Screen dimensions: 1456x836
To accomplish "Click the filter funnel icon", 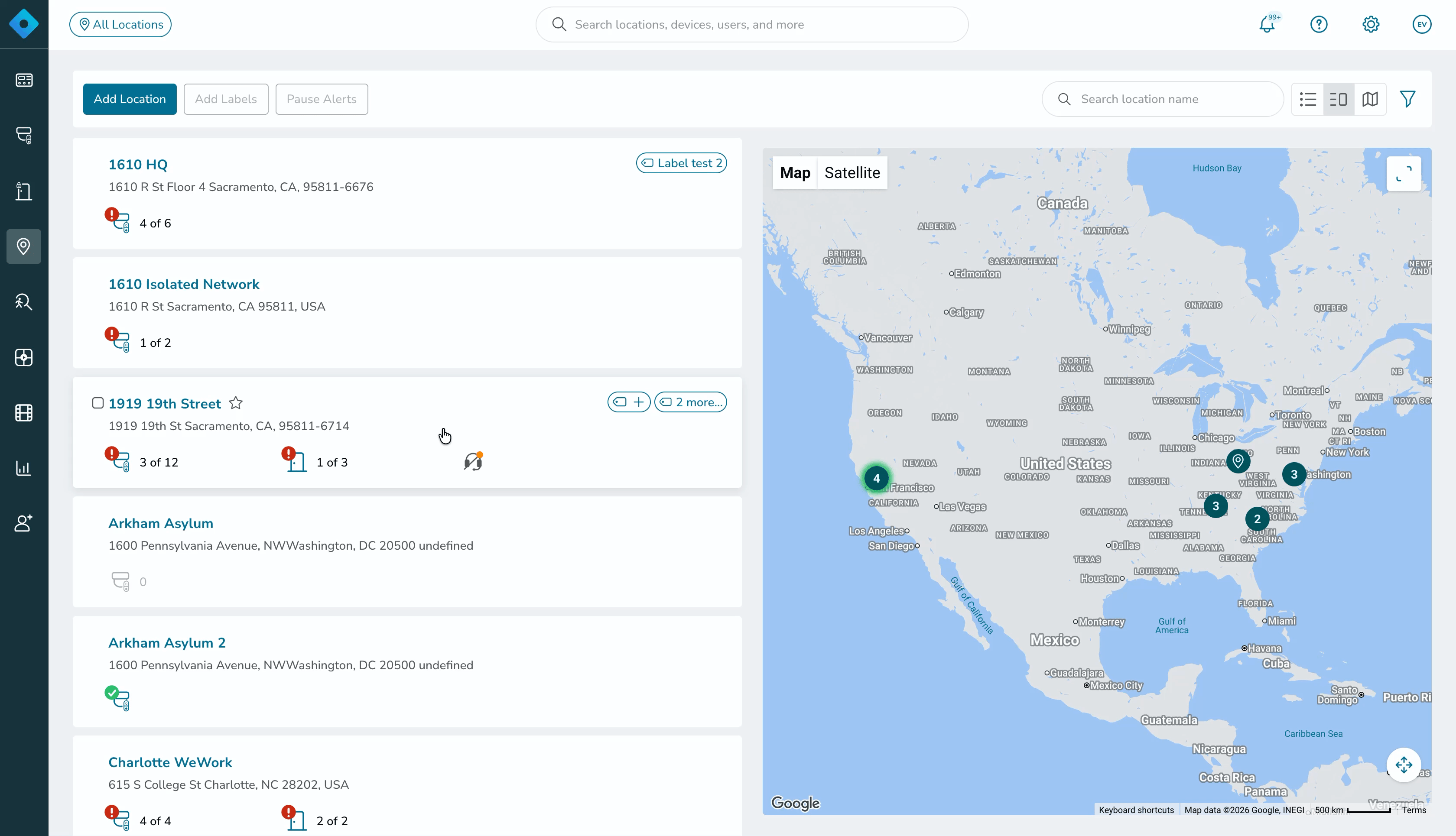I will pyautogui.click(x=1407, y=99).
